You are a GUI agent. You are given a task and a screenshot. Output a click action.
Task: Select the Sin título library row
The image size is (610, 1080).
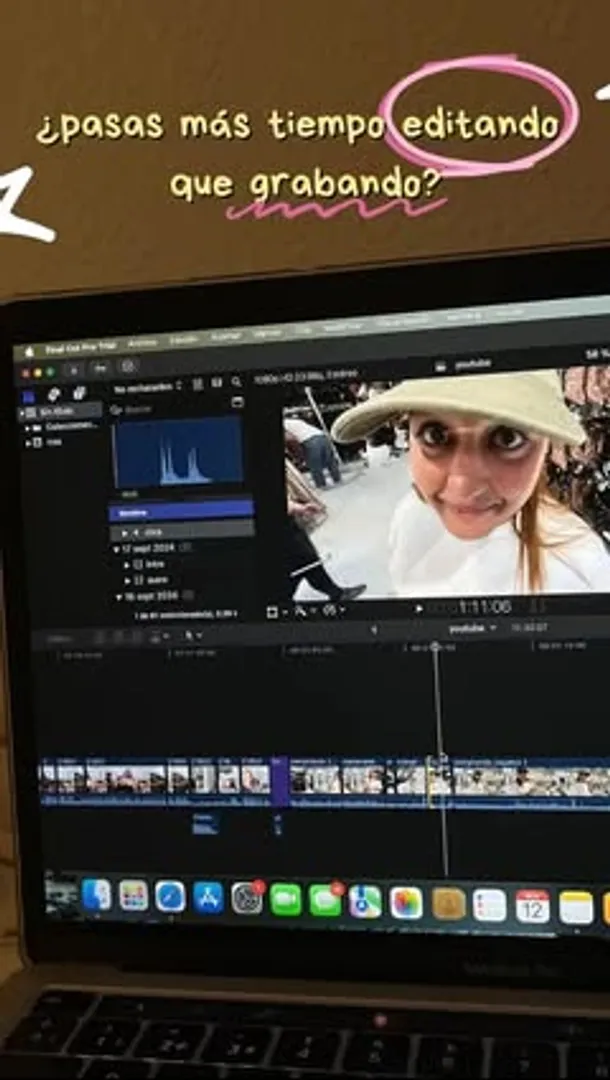click(61, 412)
